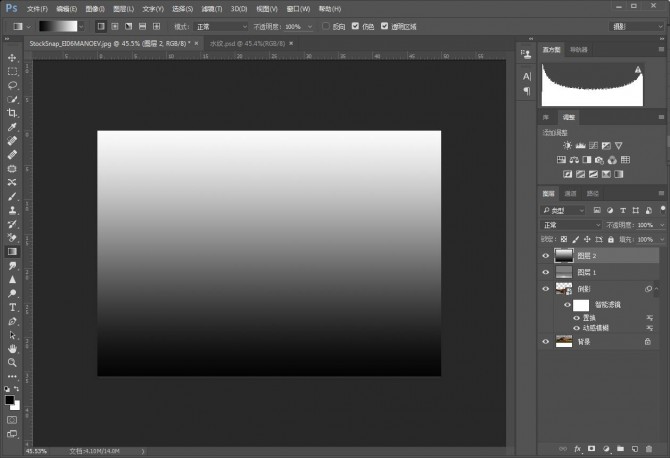Select the Lasso tool
This screenshot has width=670, height=458.
[x=12, y=86]
